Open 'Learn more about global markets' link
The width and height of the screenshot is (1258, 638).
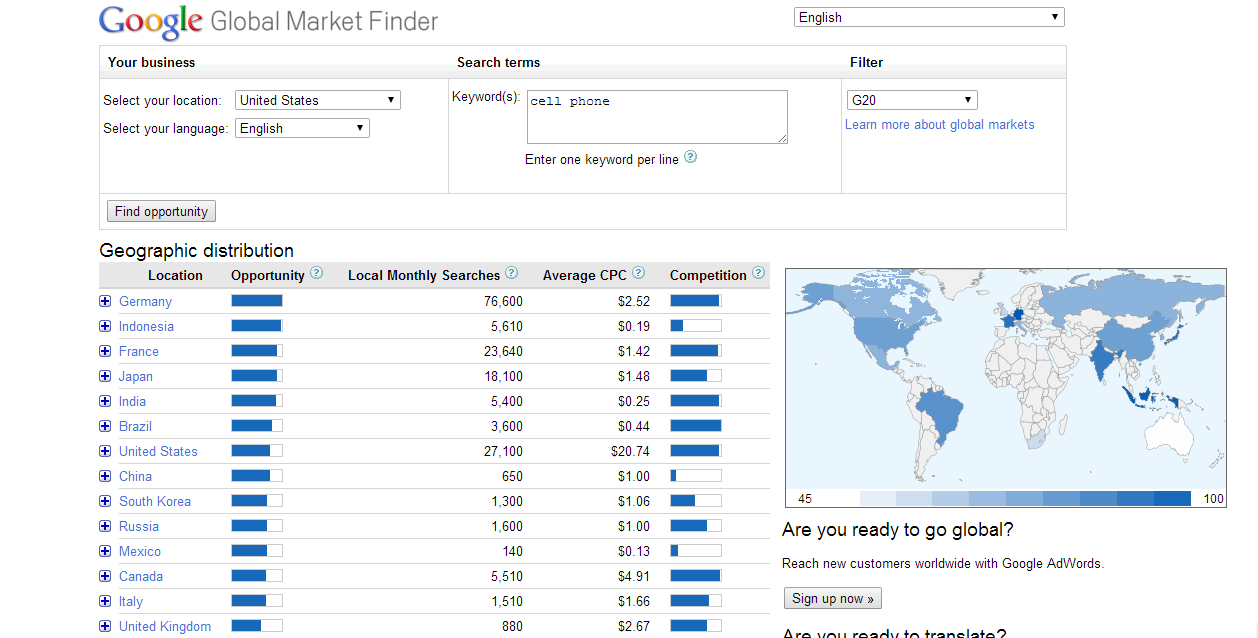point(940,125)
